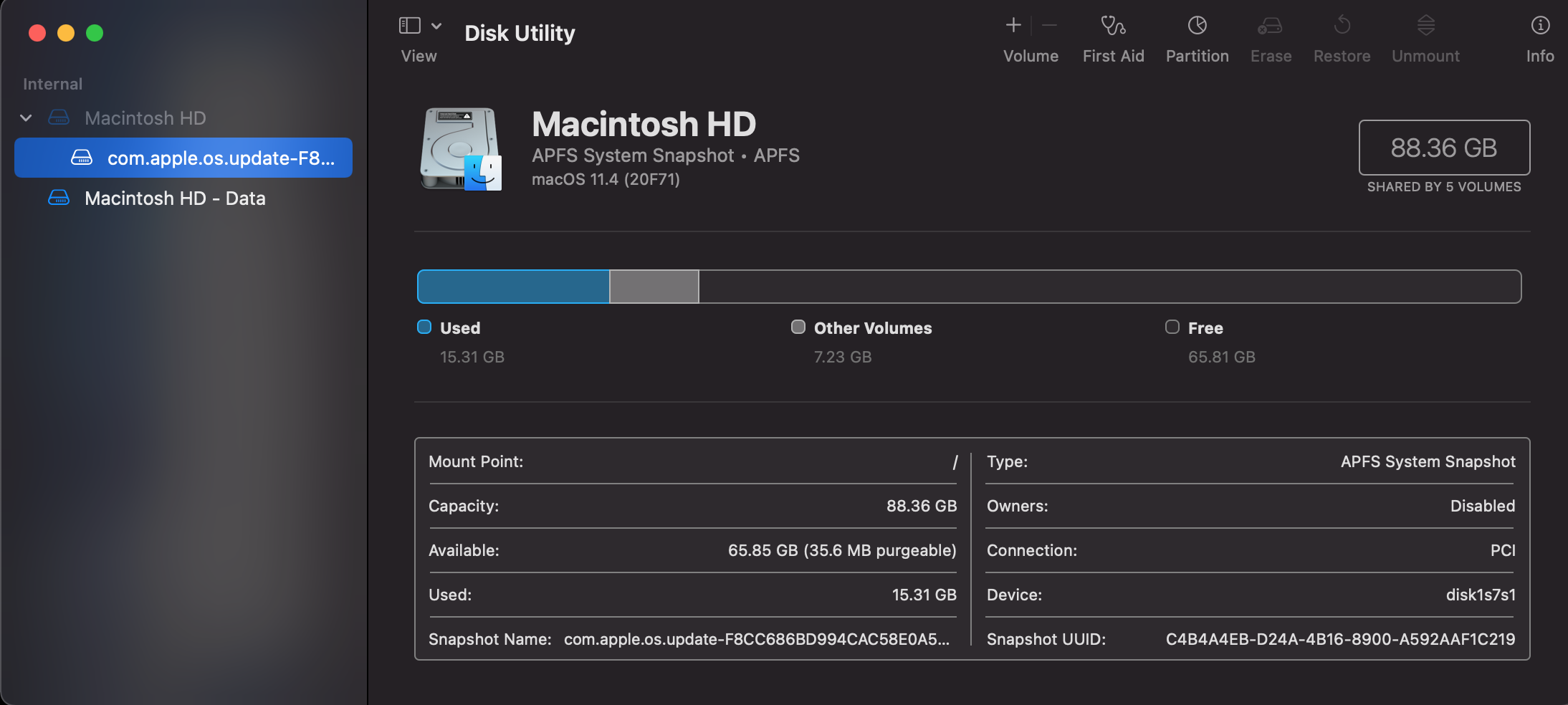This screenshot has width=1568, height=705.
Task: Click the blue Used legend swatch
Action: [x=424, y=327]
